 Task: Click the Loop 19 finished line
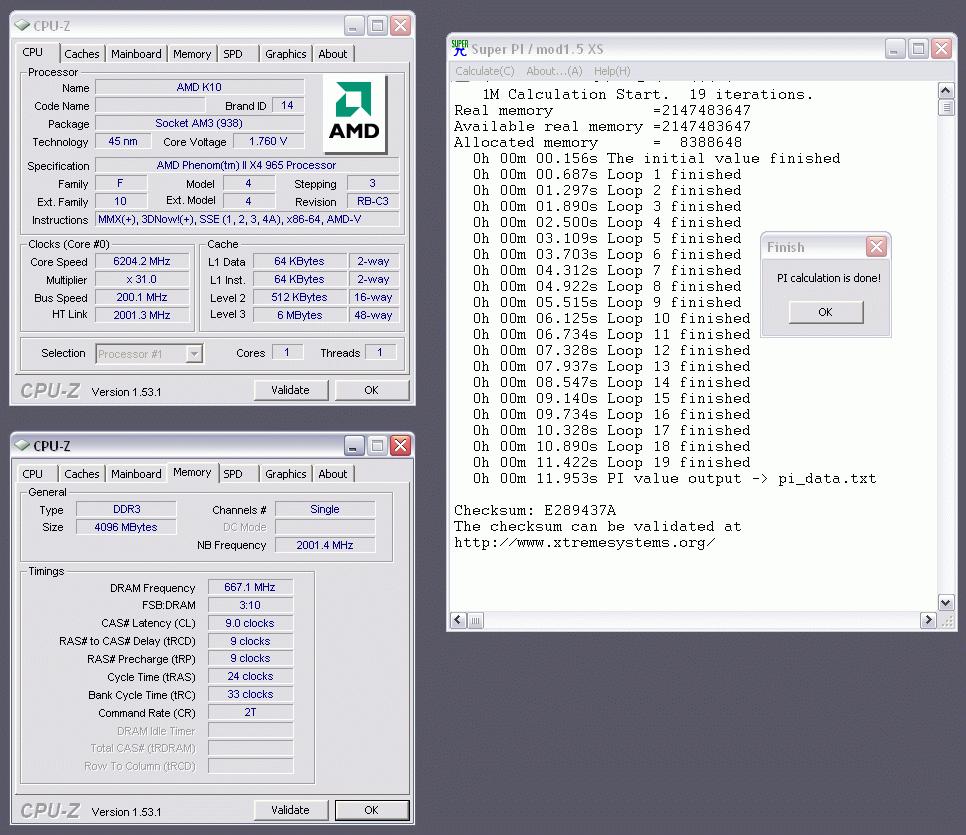(612, 462)
